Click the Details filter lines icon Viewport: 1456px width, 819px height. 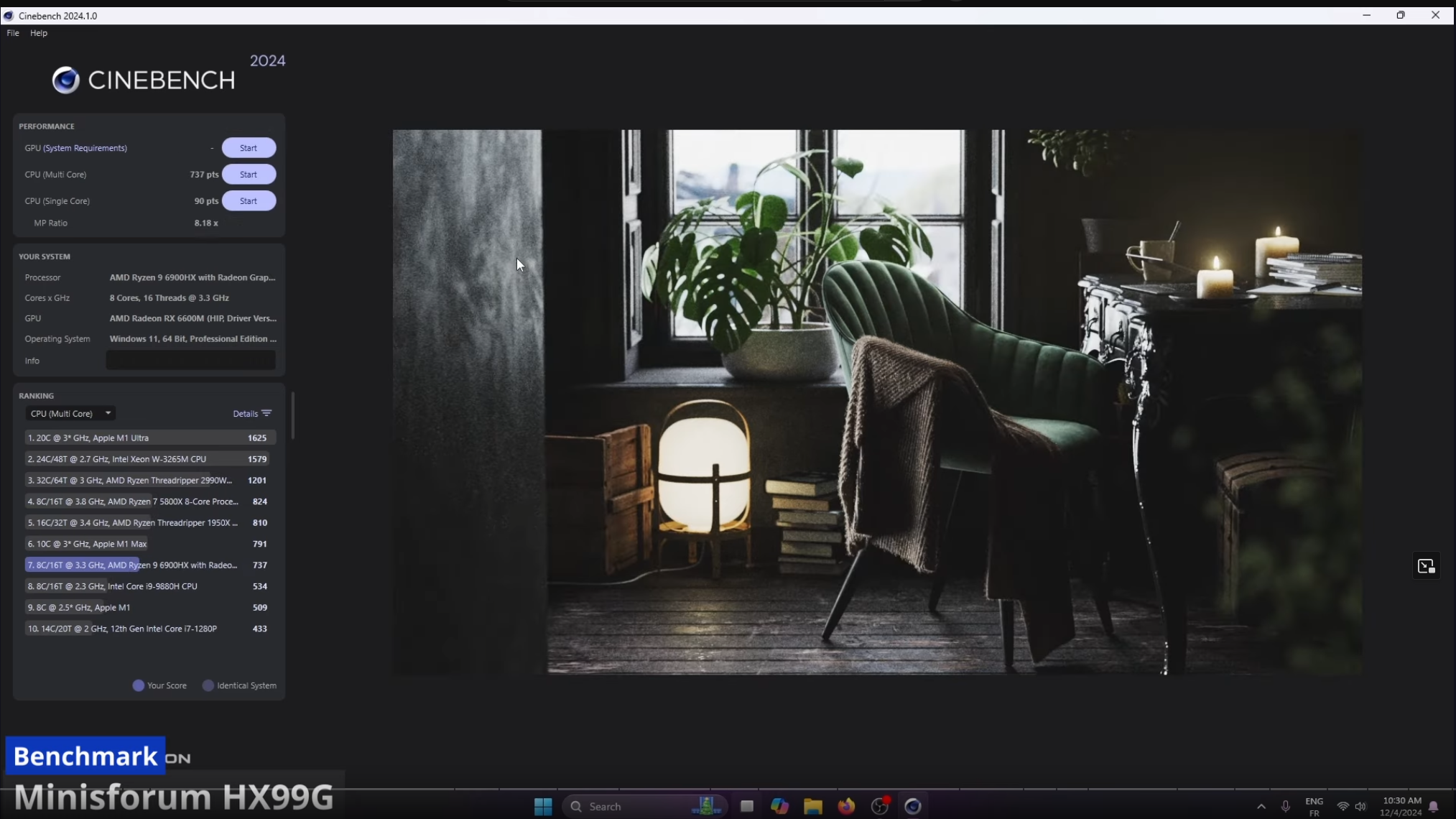pos(267,414)
